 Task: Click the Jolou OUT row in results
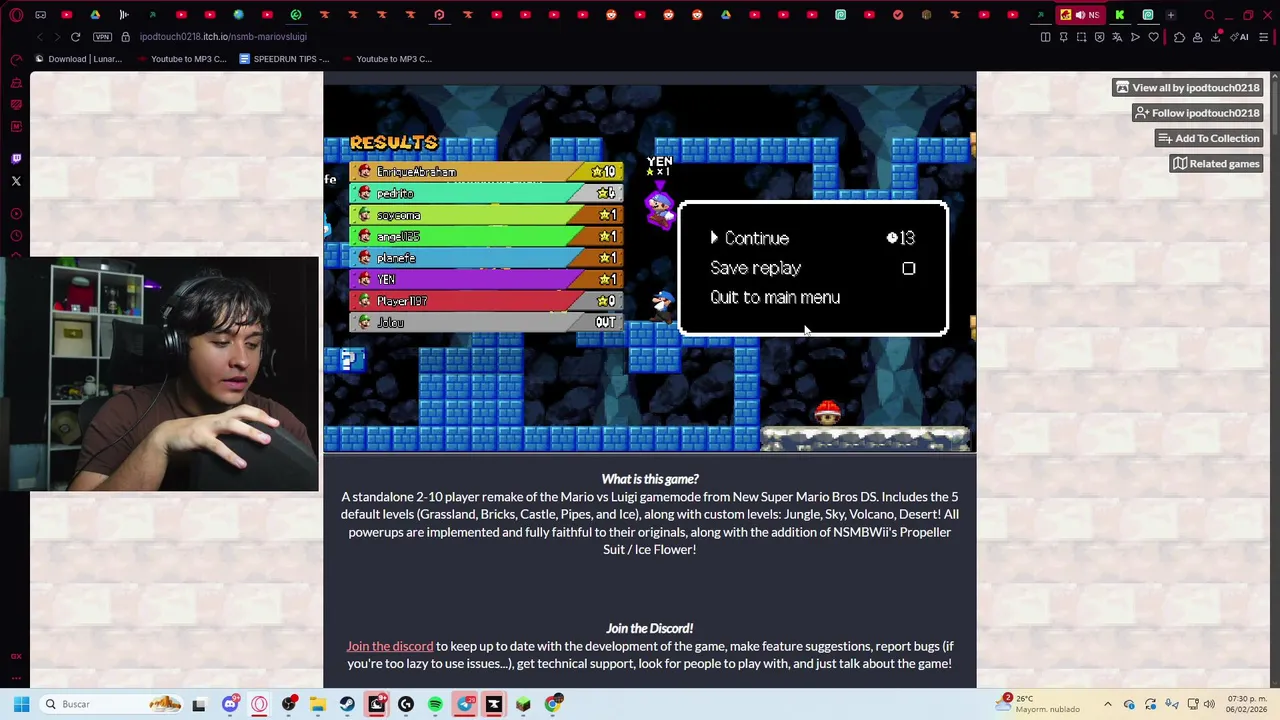pos(487,322)
